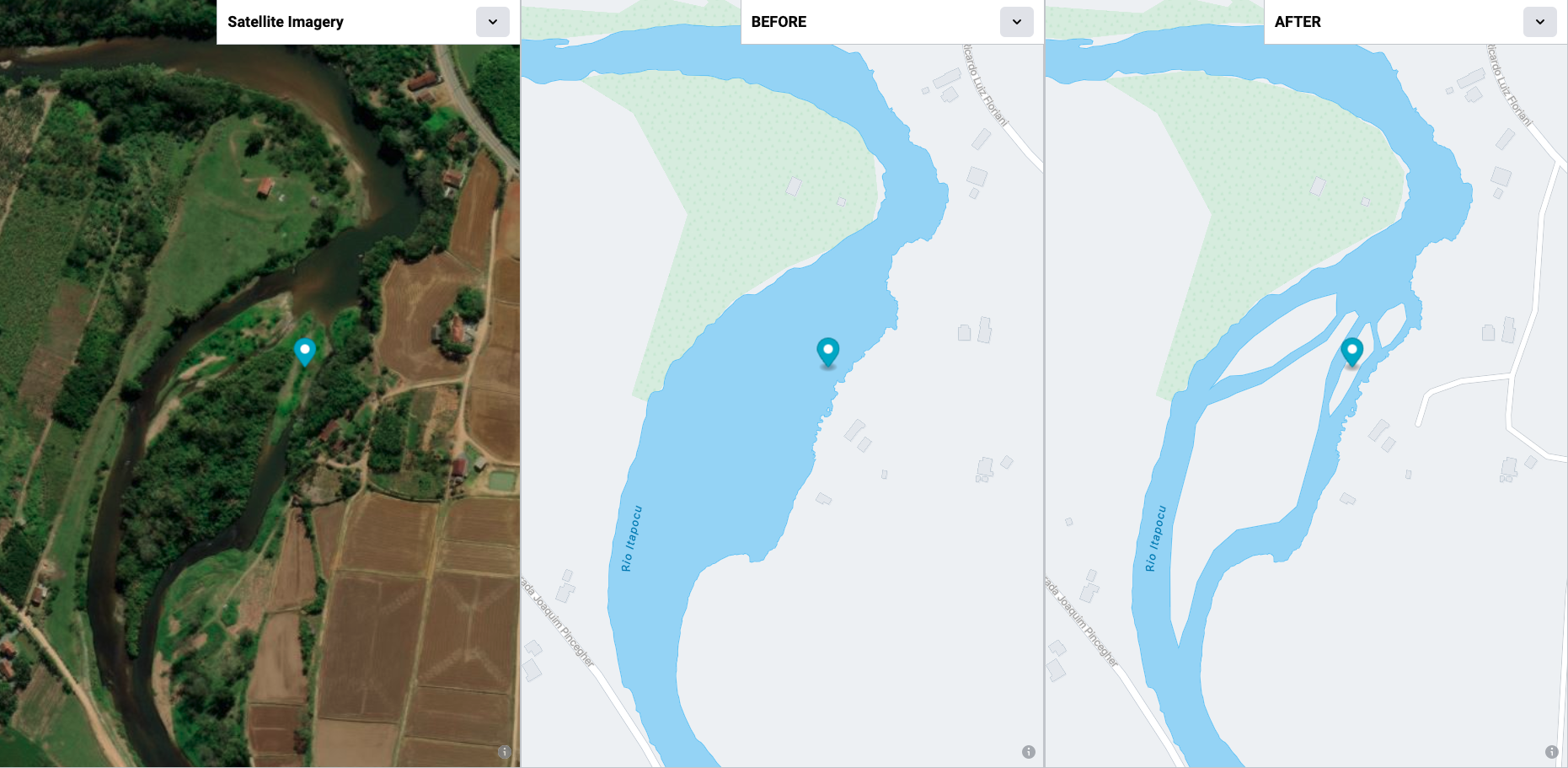Click Joaquim Pincegher road label in BEFORE map

click(x=557, y=622)
